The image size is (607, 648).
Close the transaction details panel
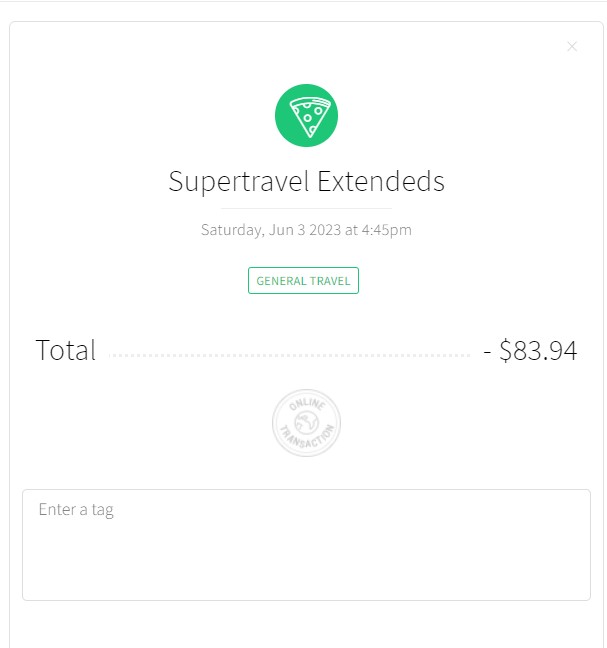[572, 47]
